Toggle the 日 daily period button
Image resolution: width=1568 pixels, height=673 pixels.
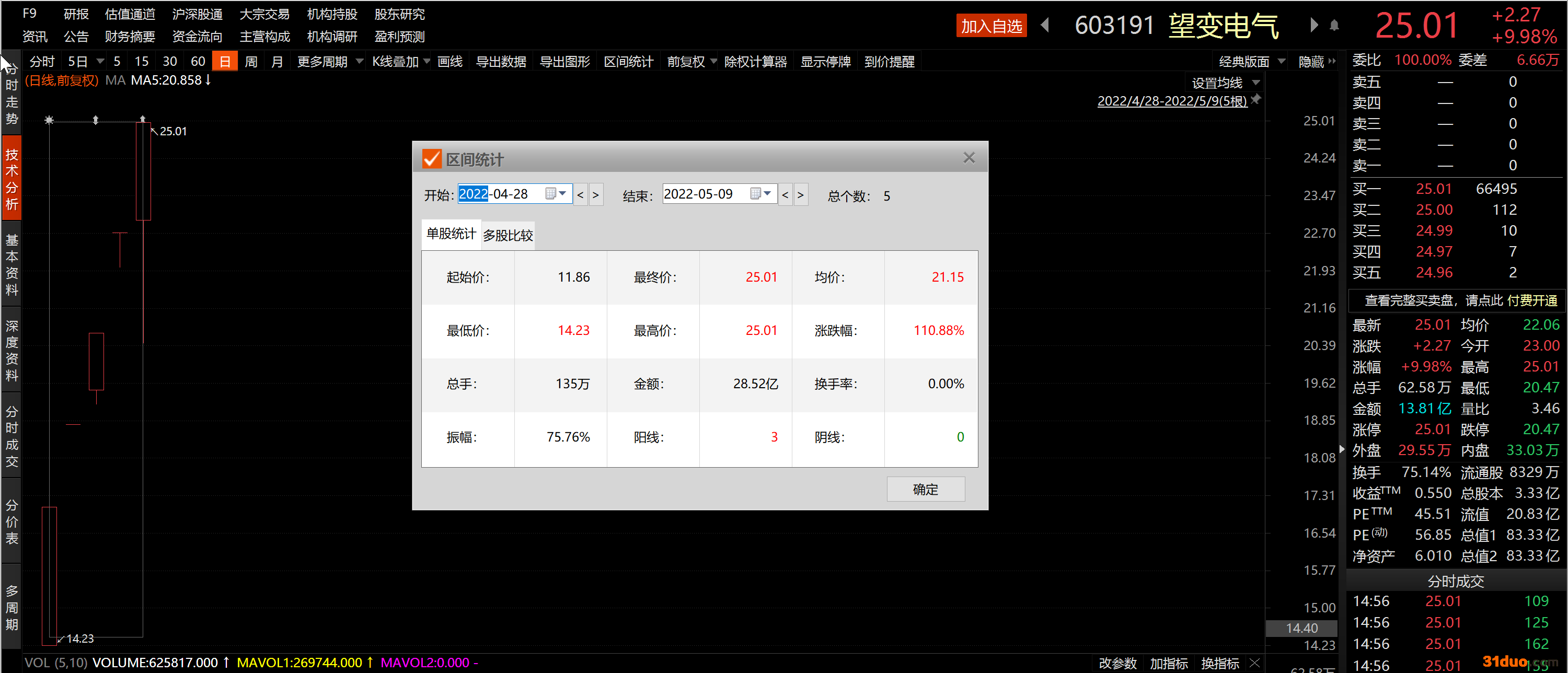tap(225, 62)
